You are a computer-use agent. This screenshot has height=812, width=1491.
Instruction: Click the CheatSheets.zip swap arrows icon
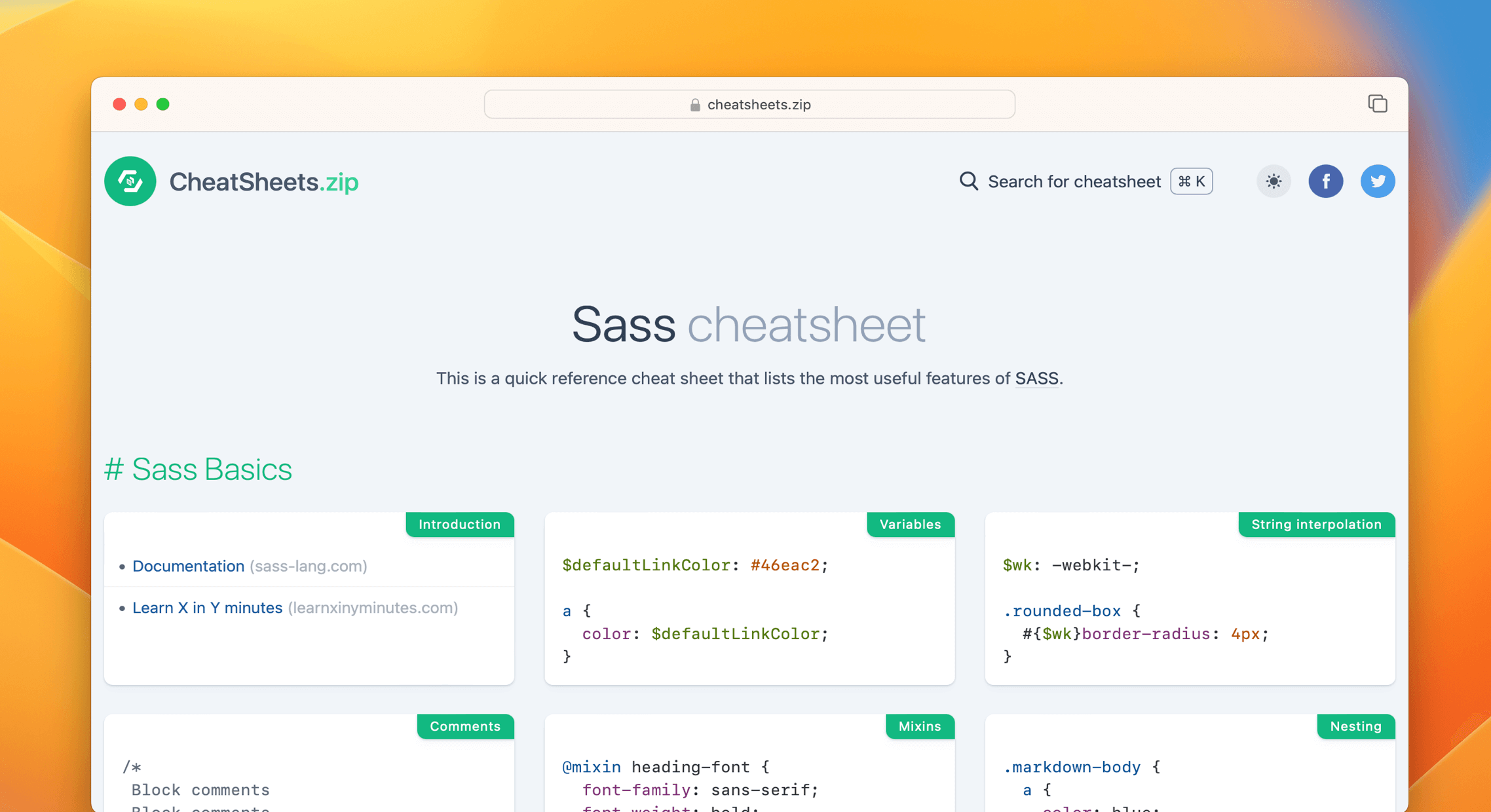(131, 180)
